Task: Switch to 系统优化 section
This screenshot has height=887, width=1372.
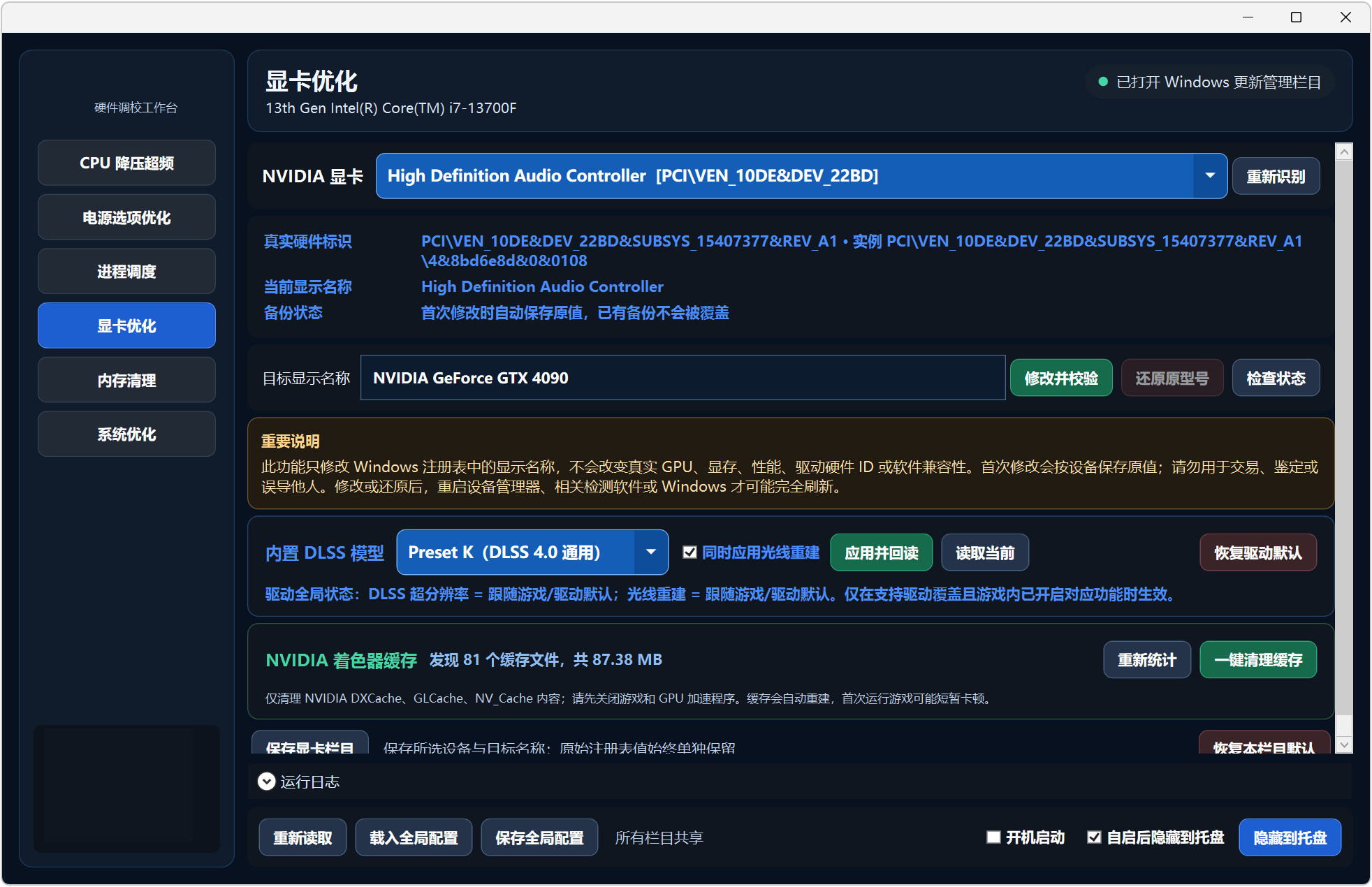Action: [x=126, y=434]
